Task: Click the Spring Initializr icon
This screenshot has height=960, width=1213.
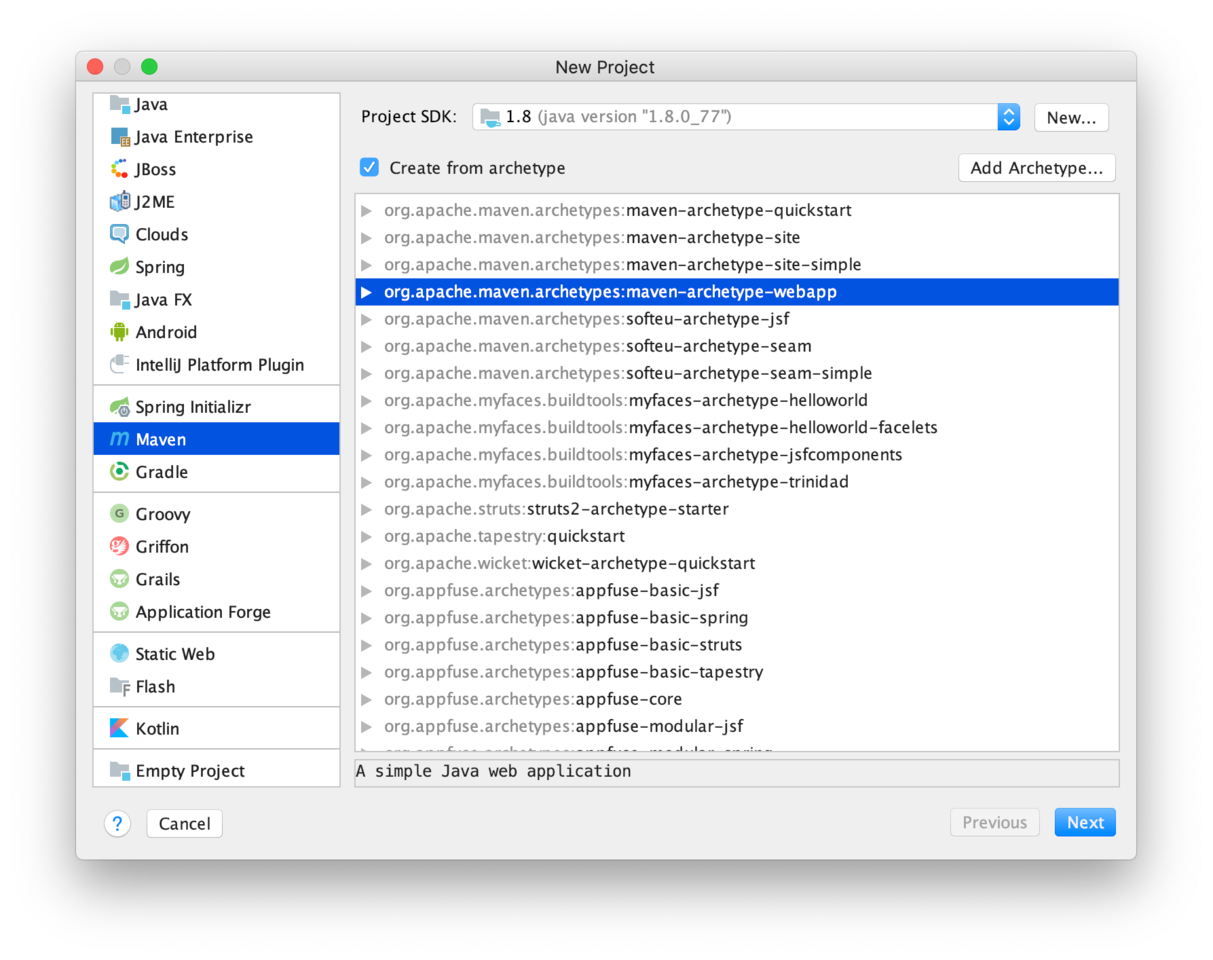Action: [x=120, y=407]
